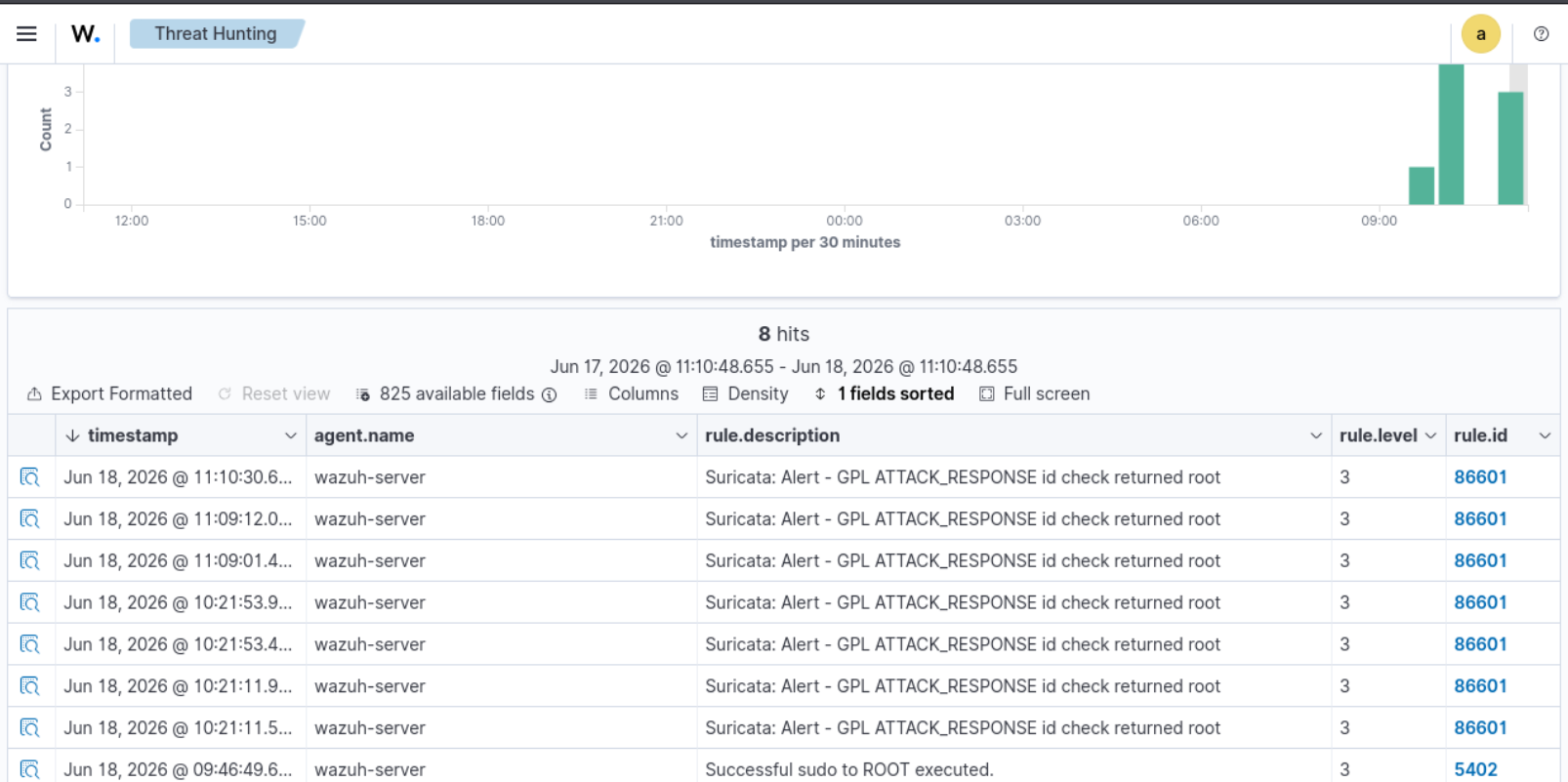Viewport: 1568px width, 782px height.
Task: Open rule 86601 link in 10:21:11.9 row
Action: click(x=1480, y=686)
